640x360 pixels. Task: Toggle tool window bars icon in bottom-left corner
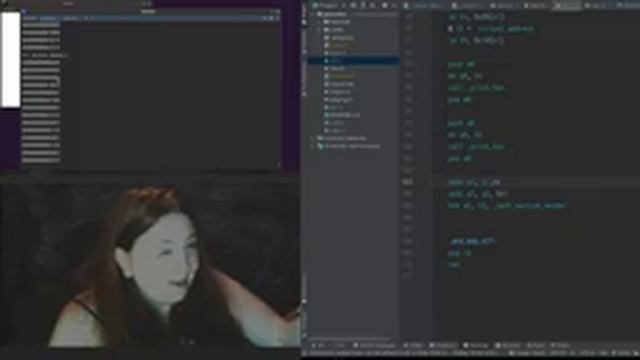click(305, 353)
